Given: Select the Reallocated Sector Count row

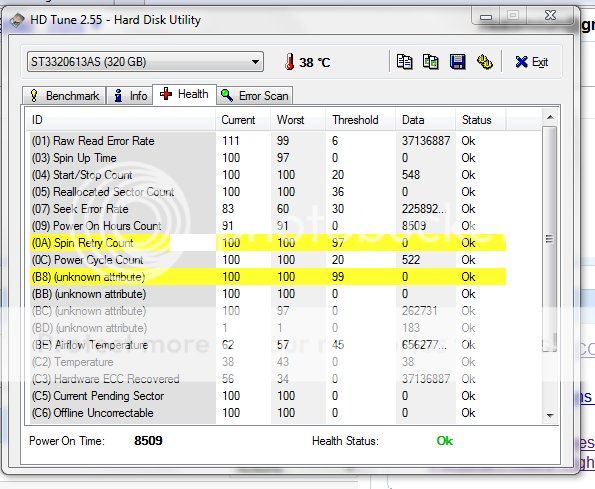Looking at the screenshot, I should 268,192.
